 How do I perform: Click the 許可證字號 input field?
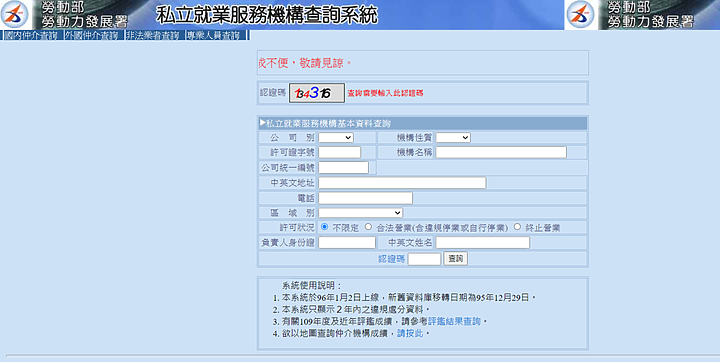pyautogui.click(x=340, y=152)
